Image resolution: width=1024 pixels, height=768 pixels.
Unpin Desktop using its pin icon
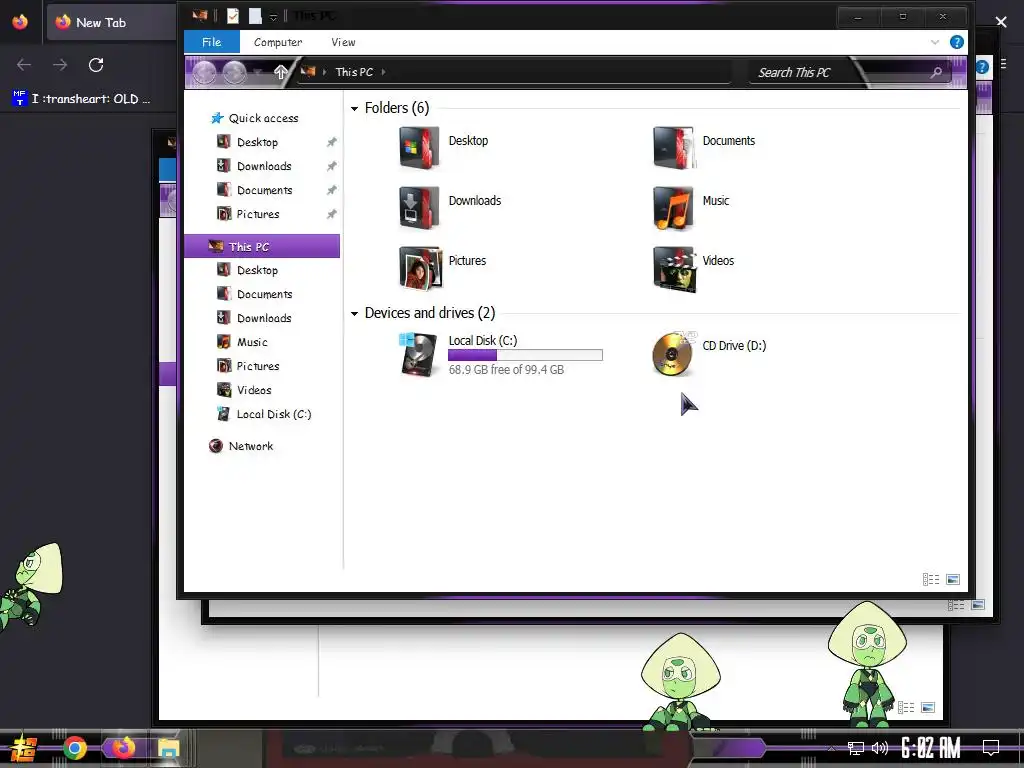332,142
